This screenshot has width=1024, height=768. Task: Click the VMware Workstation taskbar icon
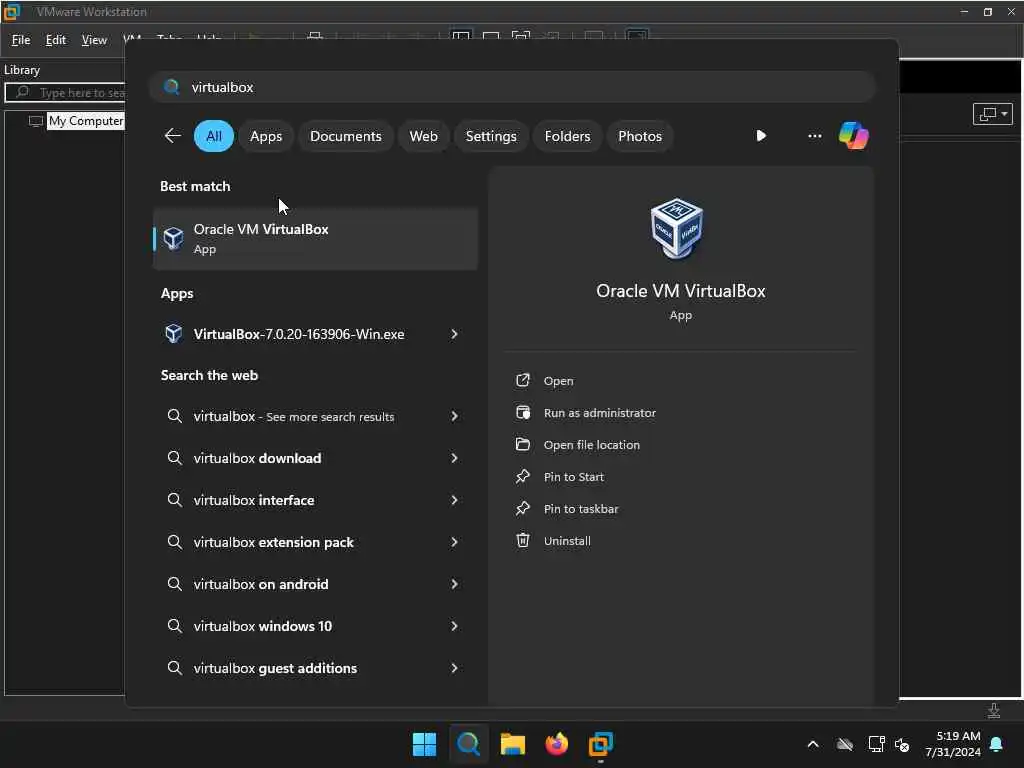(x=600, y=744)
